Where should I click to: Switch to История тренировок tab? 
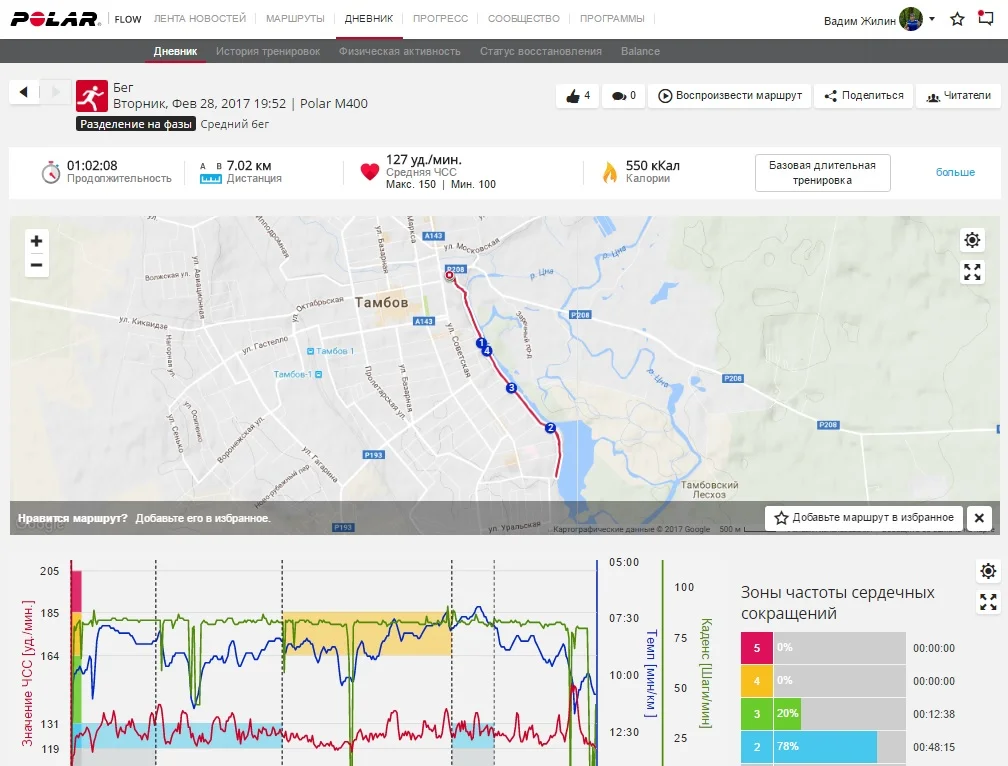click(268, 51)
